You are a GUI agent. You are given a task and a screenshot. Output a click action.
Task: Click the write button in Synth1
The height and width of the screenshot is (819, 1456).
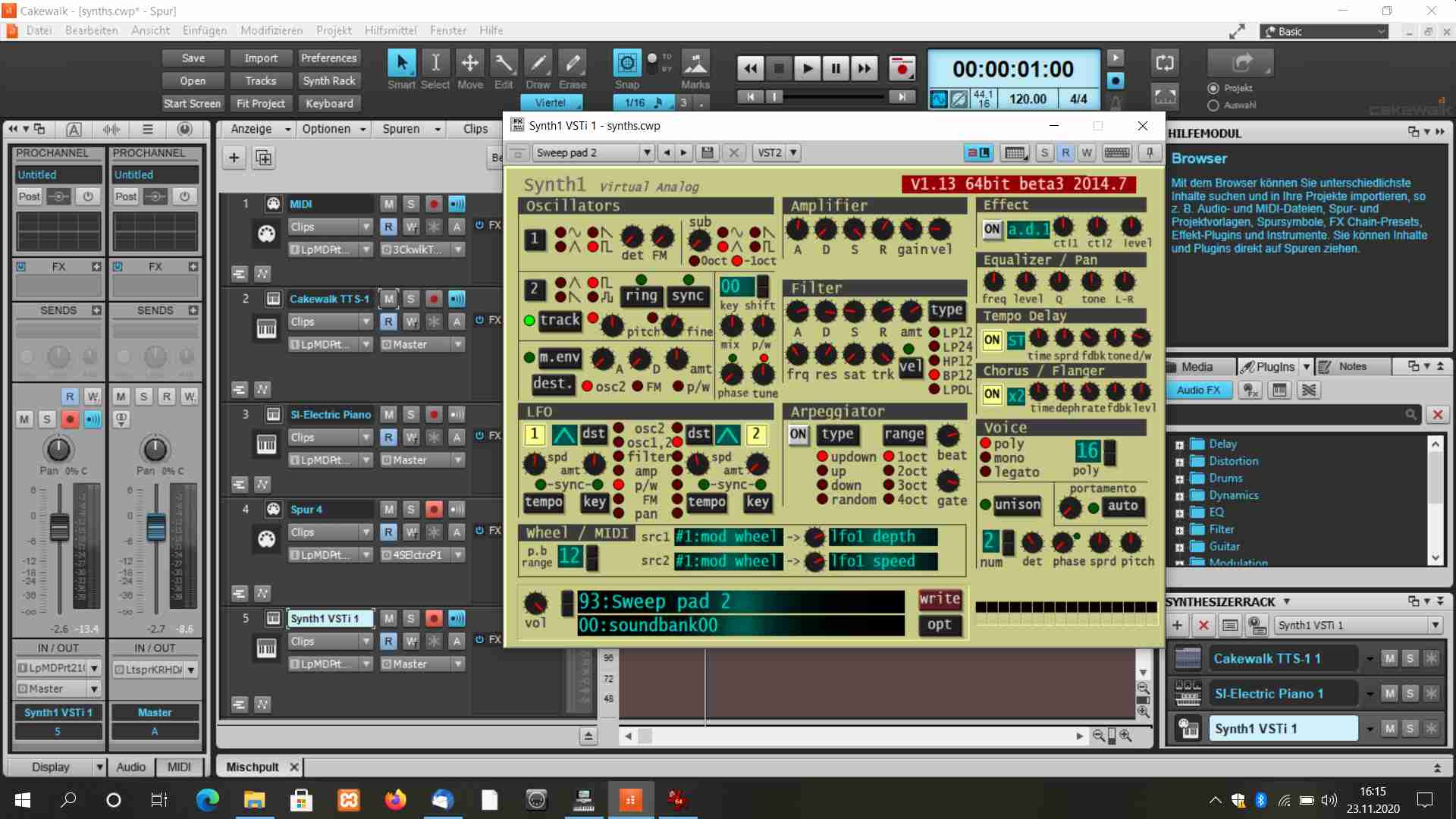[x=940, y=599]
